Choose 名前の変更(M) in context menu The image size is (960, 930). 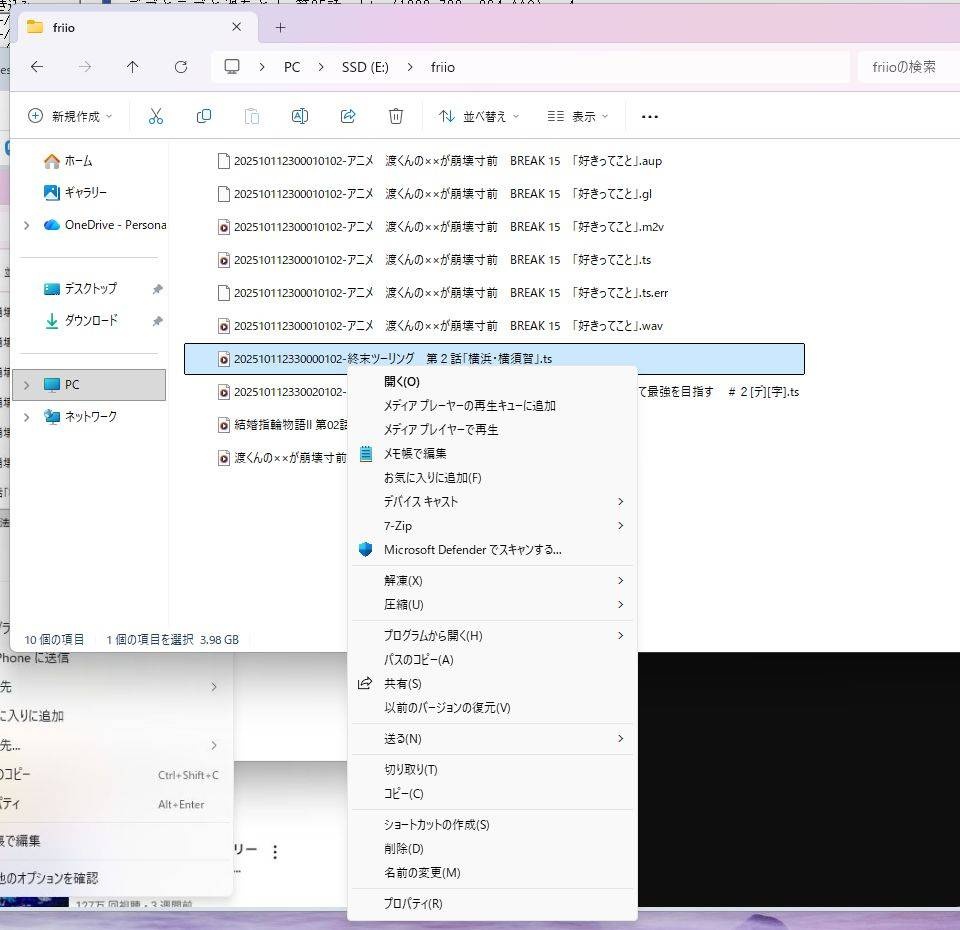[422, 873]
